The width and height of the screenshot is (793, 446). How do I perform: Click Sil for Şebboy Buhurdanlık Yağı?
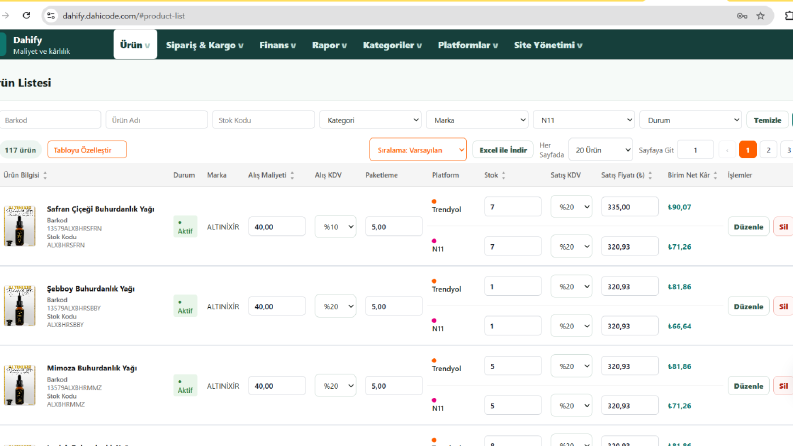783,306
